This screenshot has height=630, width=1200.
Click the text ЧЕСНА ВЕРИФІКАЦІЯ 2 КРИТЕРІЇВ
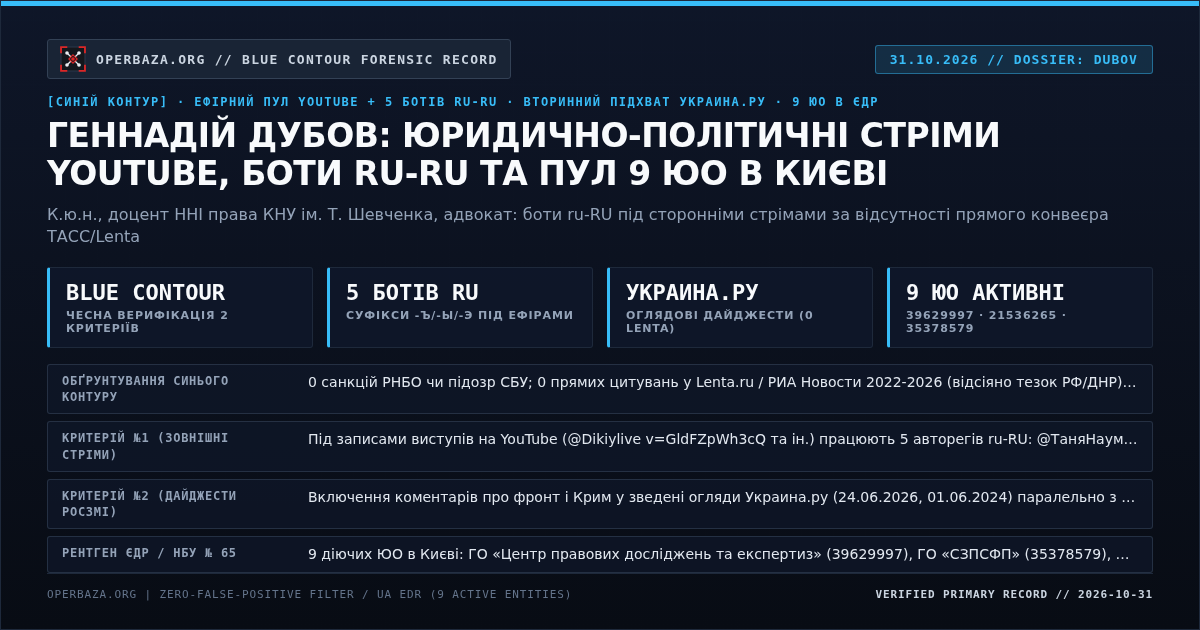(x=147, y=321)
